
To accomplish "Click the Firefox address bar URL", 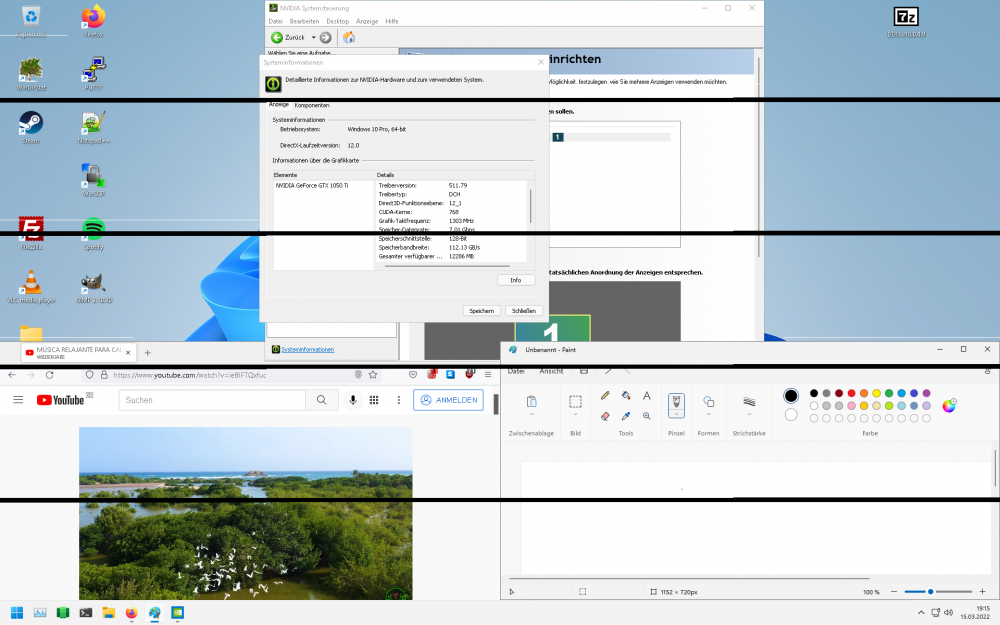I will (189, 375).
